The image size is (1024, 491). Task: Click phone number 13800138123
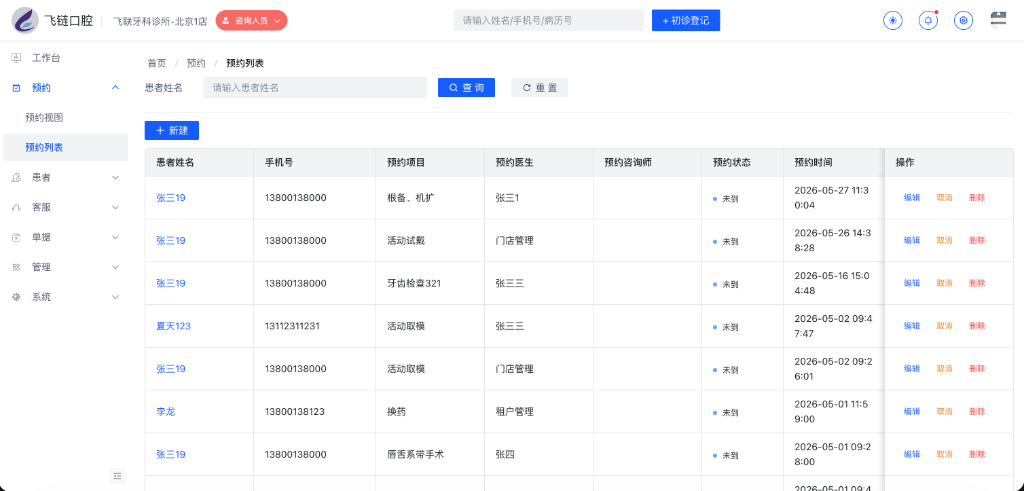click(x=295, y=411)
